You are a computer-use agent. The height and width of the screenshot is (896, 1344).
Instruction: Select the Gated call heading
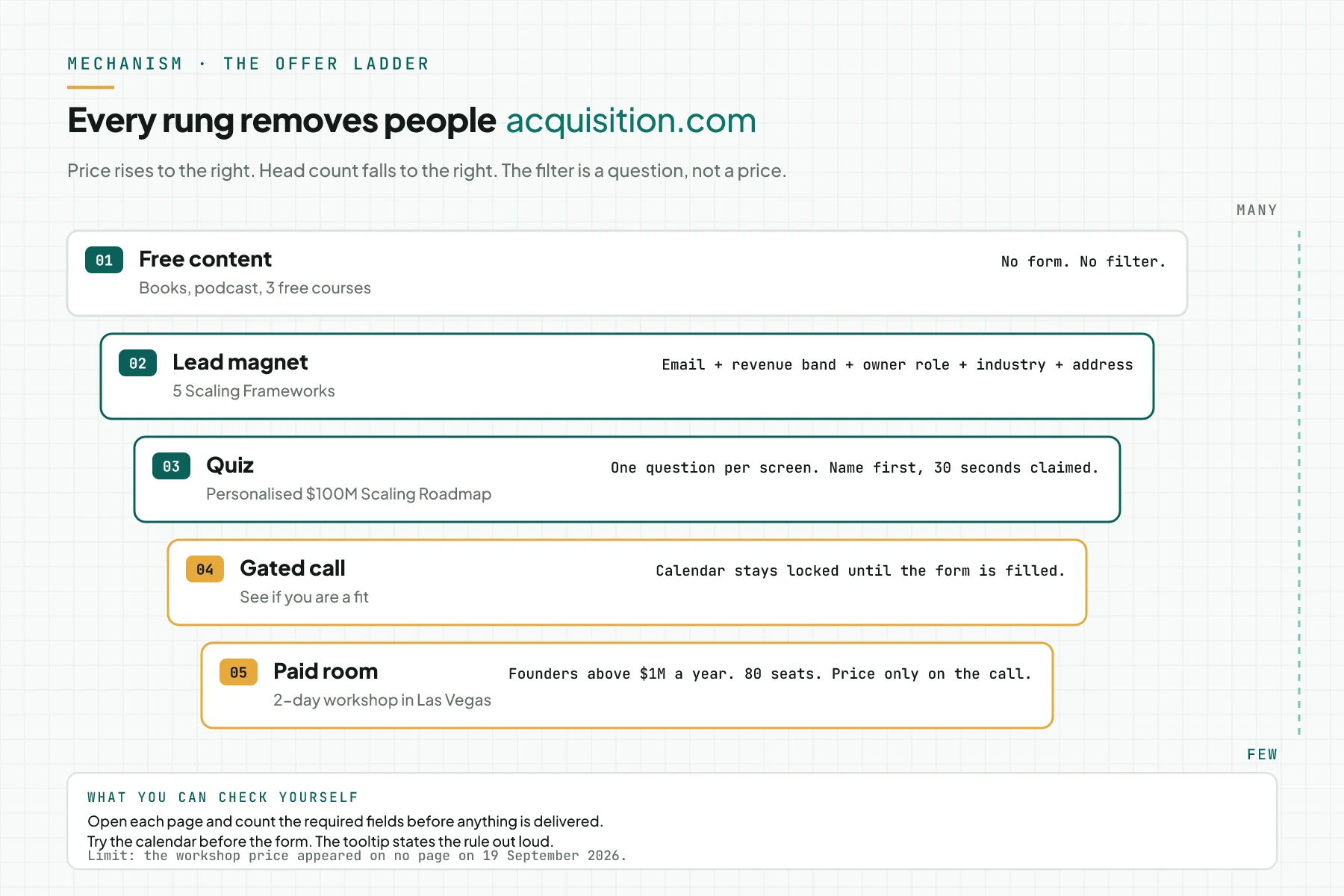293,568
